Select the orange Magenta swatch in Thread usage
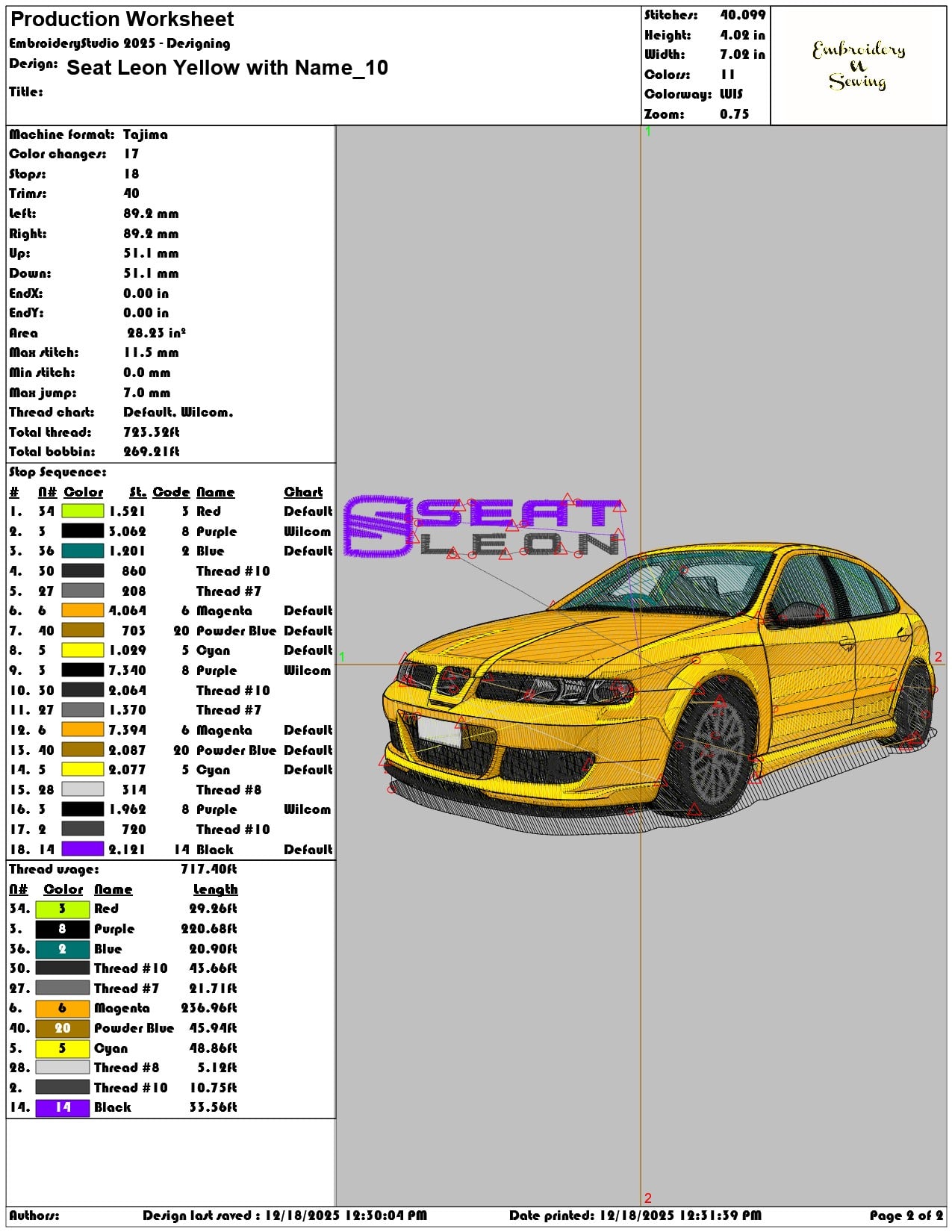This screenshot has height=1232, width=952. pyautogui.click(x=63, y=1009)
